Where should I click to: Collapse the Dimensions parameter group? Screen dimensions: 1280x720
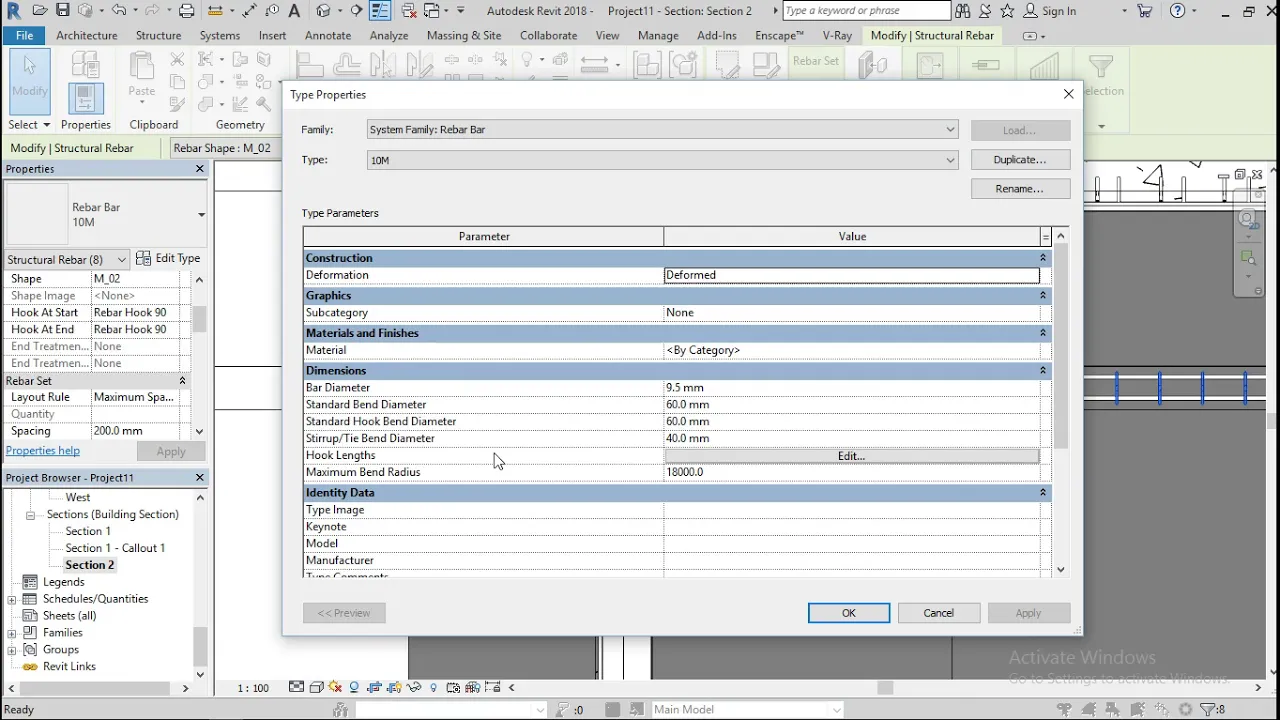click(1042, 370)
